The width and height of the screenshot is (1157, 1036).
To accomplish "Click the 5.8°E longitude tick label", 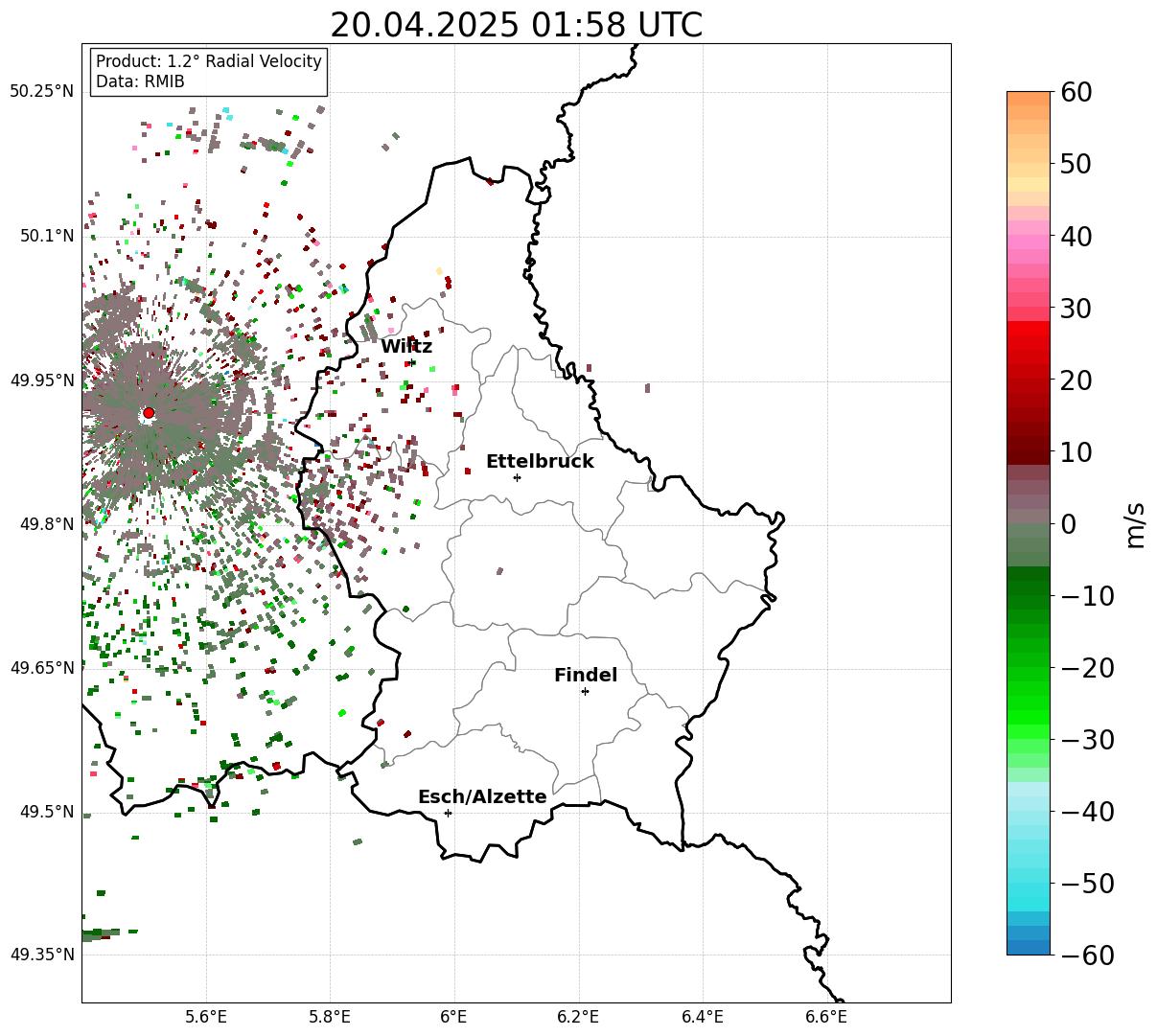I will pos(330,1017).
